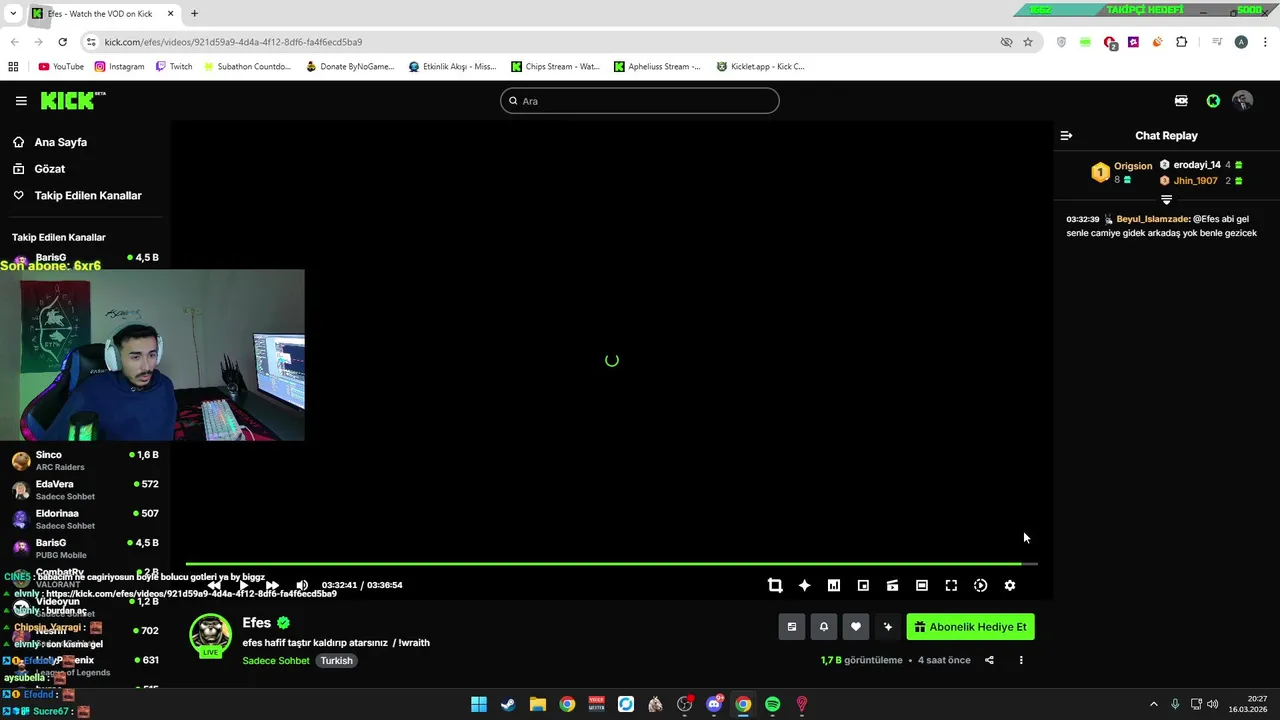Click the browser address bar URL
The width and height of the screenshot is (1280, 720).
click(233, 42)
